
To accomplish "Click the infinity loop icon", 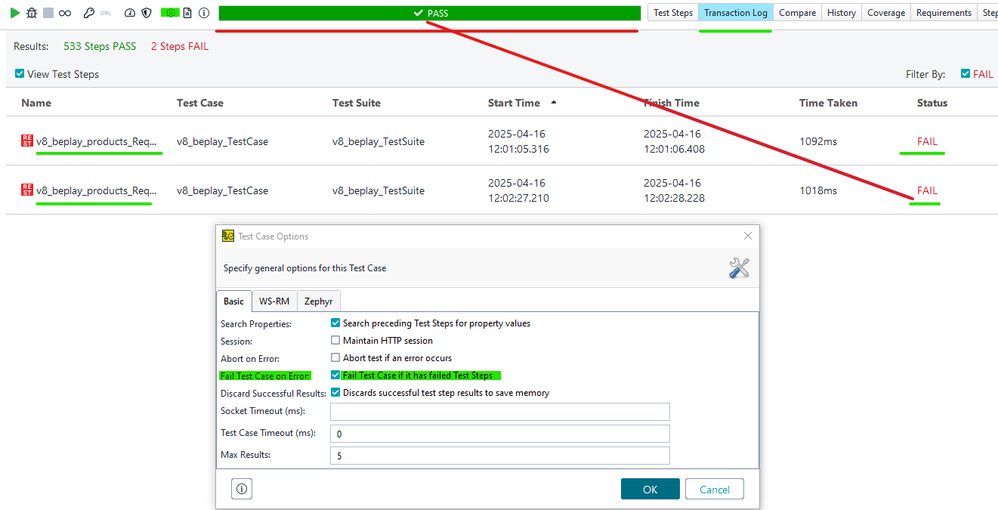I will 64,13.
